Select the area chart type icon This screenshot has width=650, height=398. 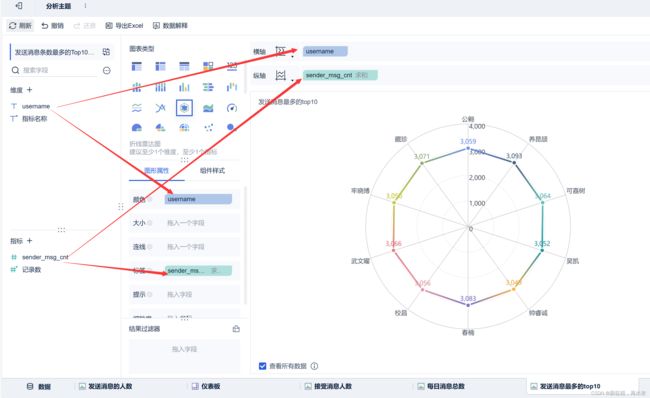(208, 108)
